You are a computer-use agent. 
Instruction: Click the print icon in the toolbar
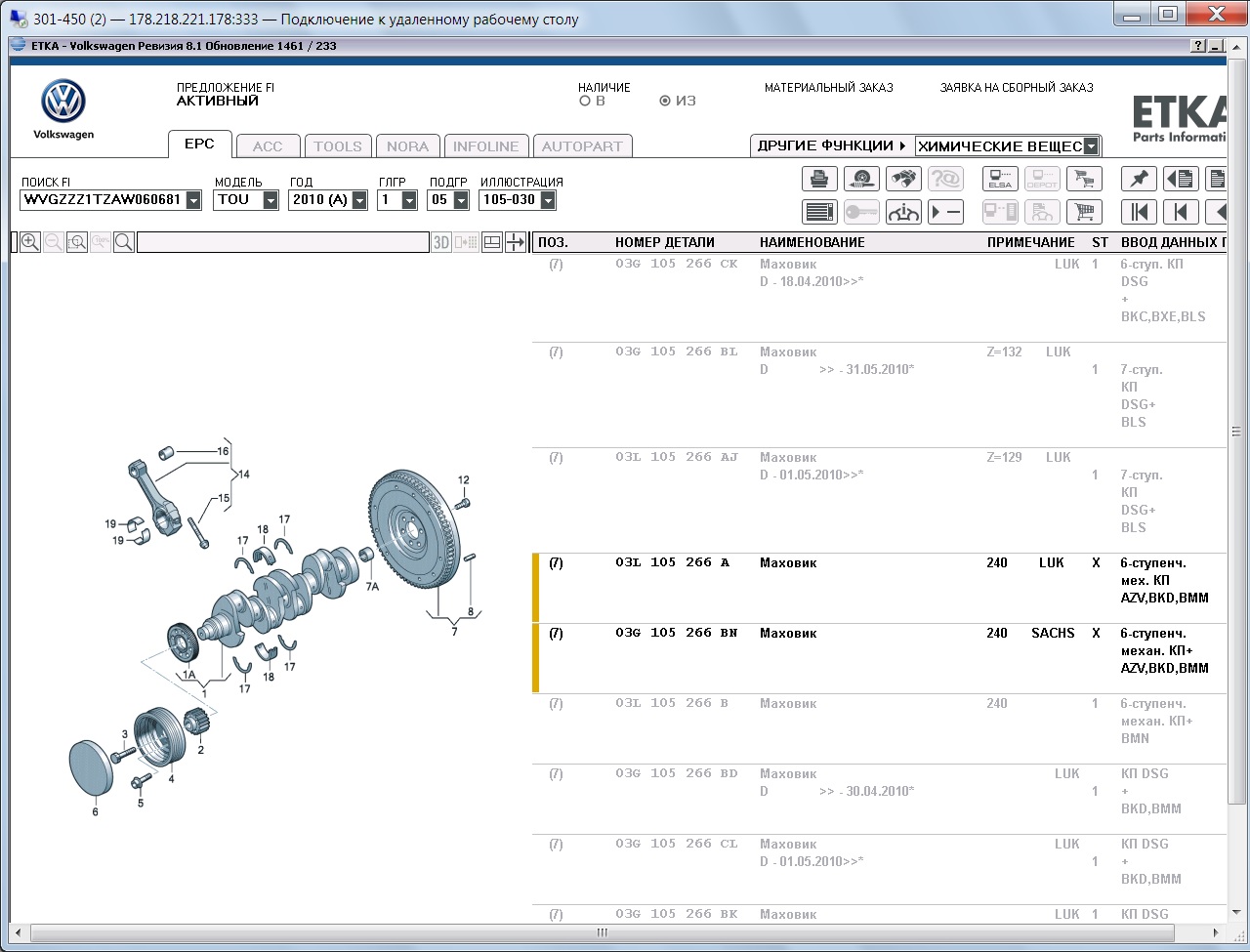819,179
